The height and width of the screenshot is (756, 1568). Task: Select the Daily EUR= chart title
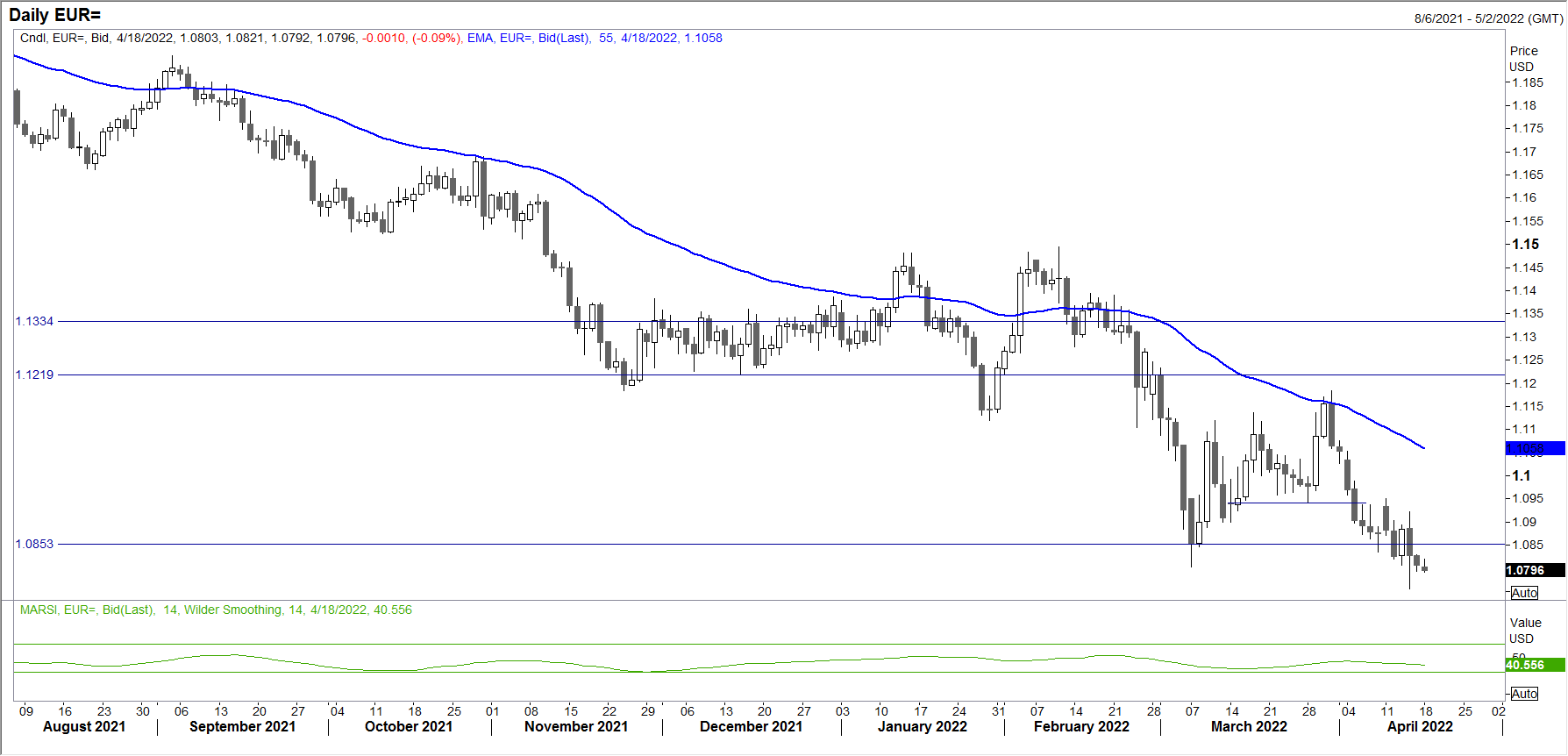point(54,15)
